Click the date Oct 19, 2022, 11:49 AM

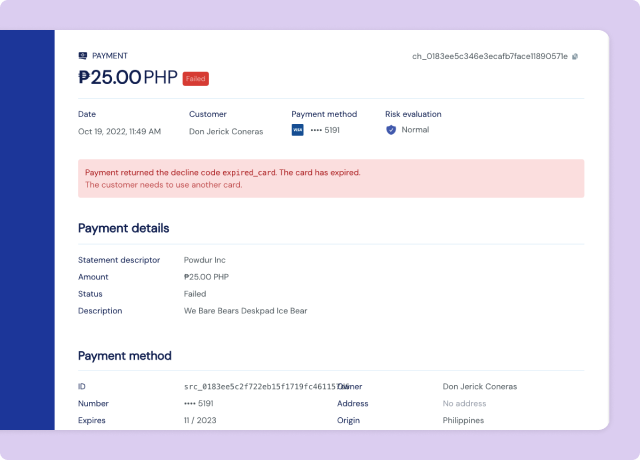click(x=119, y=131)
